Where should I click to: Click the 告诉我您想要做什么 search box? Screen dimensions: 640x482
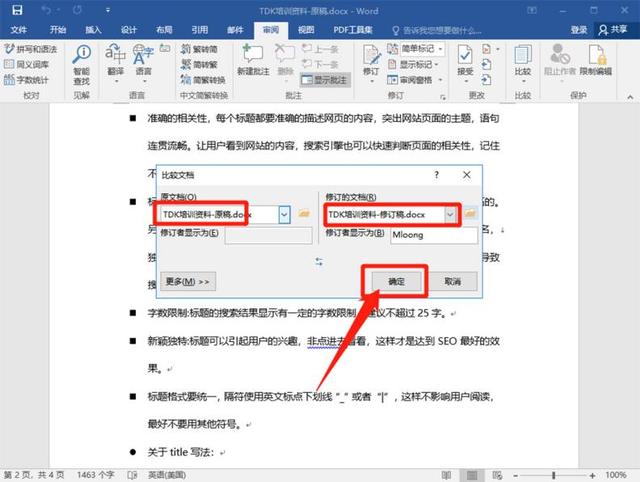point(436,30)
